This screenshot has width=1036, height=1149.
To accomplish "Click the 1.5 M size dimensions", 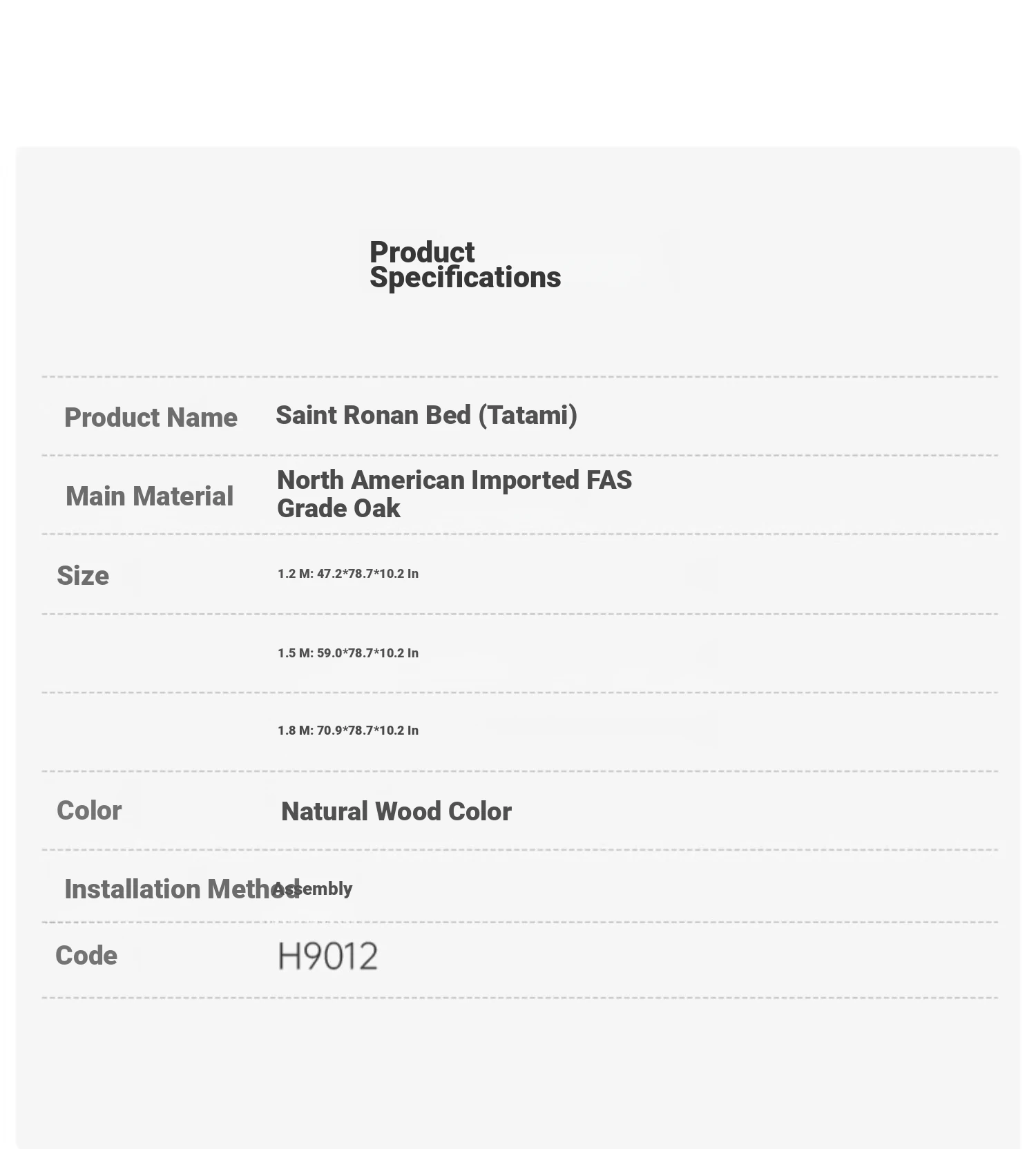I will [348, 653].
